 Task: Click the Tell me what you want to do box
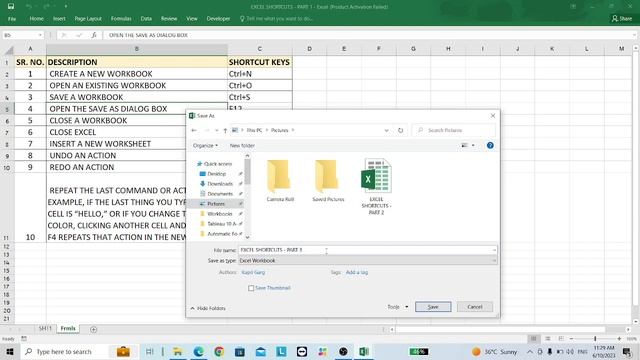276,19
